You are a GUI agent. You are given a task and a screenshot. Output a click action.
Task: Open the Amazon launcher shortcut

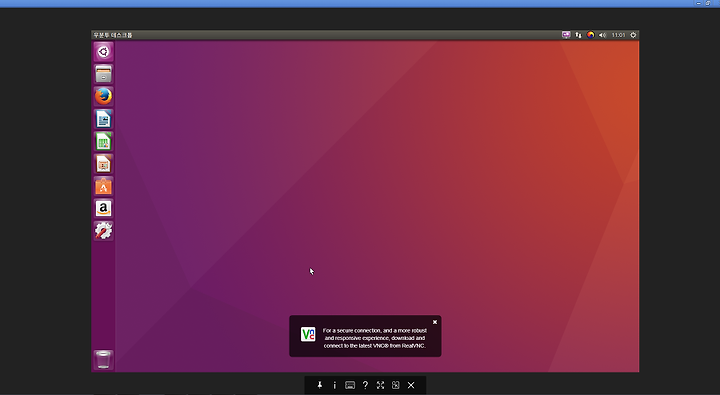(103, 209)
